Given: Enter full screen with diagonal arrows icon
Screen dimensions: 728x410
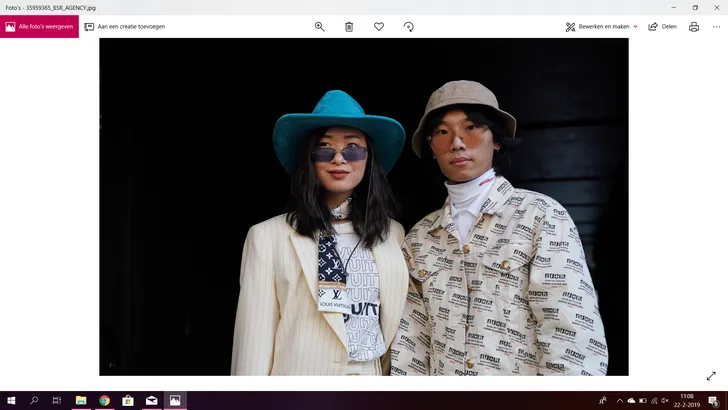Looking at the screenshot, I should (x=711, y=376).
